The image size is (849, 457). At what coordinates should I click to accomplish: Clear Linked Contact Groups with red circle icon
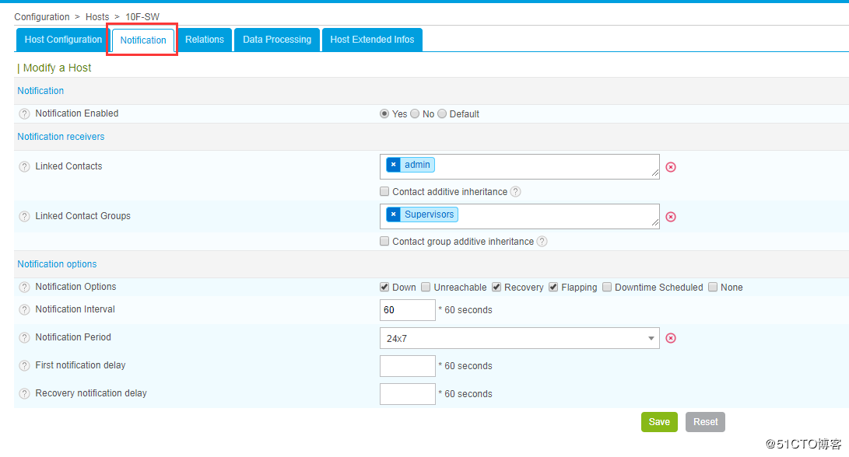[671, 217]
